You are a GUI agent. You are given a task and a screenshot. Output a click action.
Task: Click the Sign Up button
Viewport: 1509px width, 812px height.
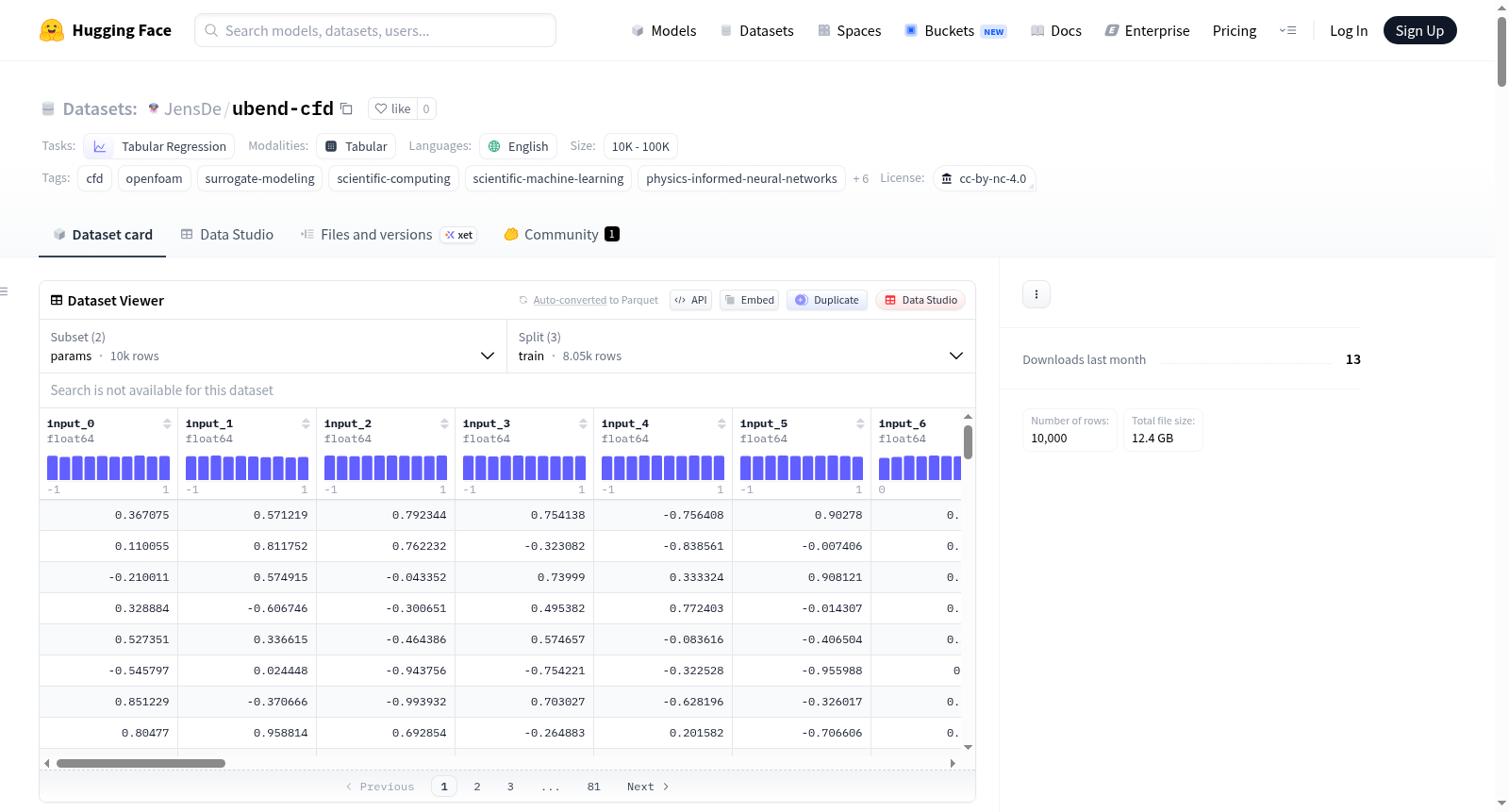pos(1420,30)
